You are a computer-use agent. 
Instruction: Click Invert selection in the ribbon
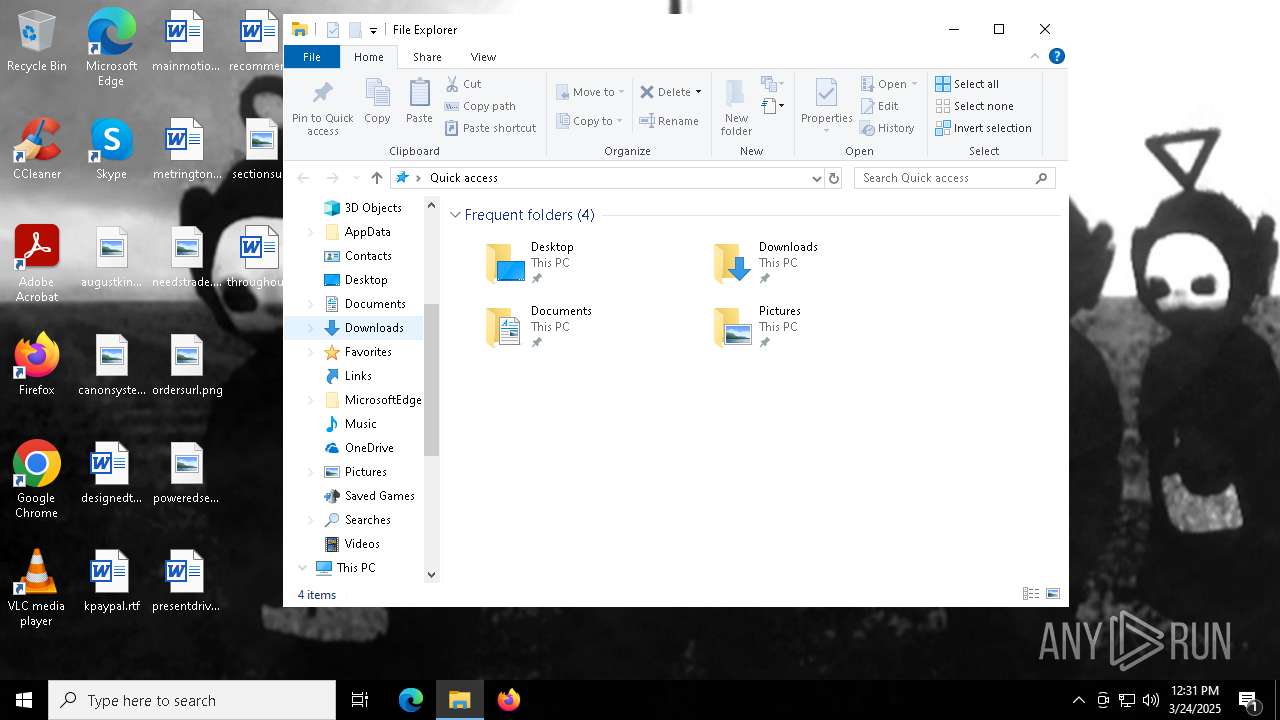point(983,128)
